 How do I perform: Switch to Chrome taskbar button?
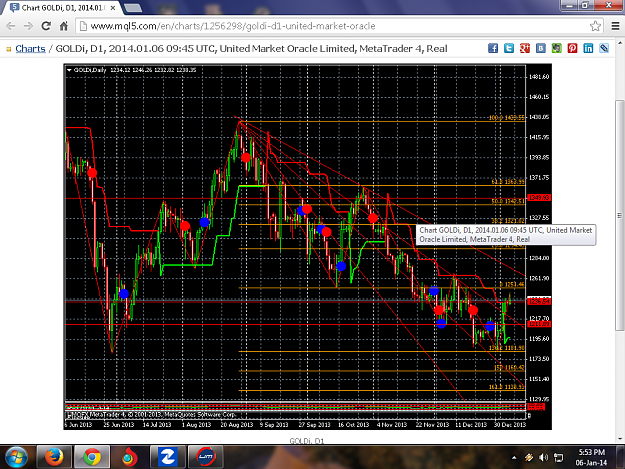(x=92, y=457)
